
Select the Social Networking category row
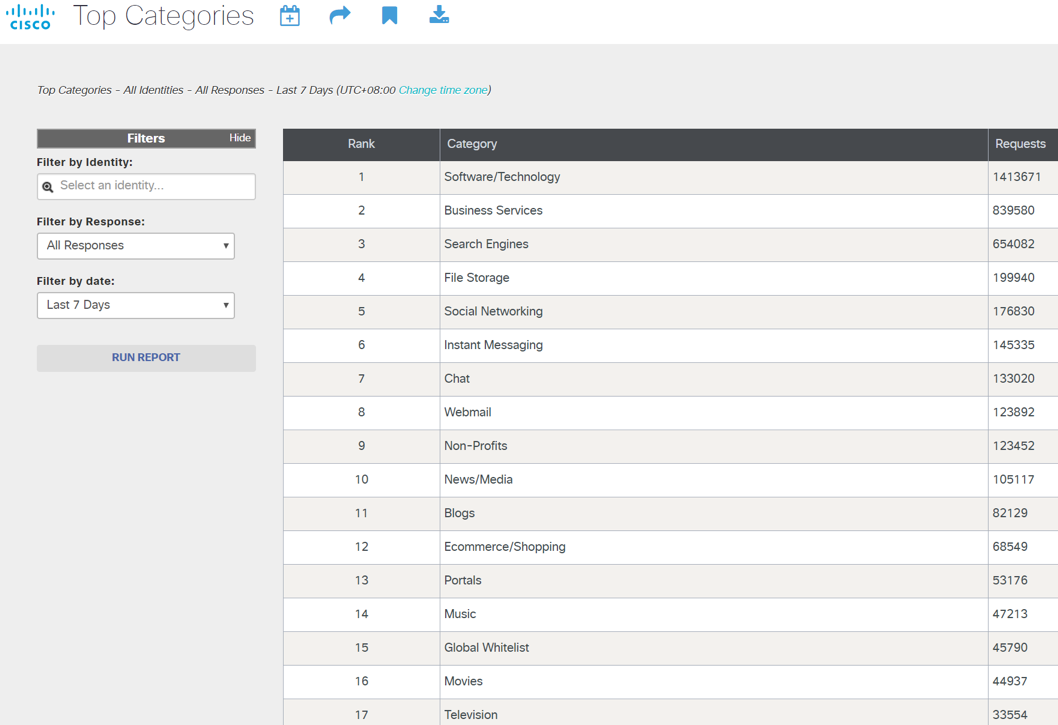(x=493, y=311)
